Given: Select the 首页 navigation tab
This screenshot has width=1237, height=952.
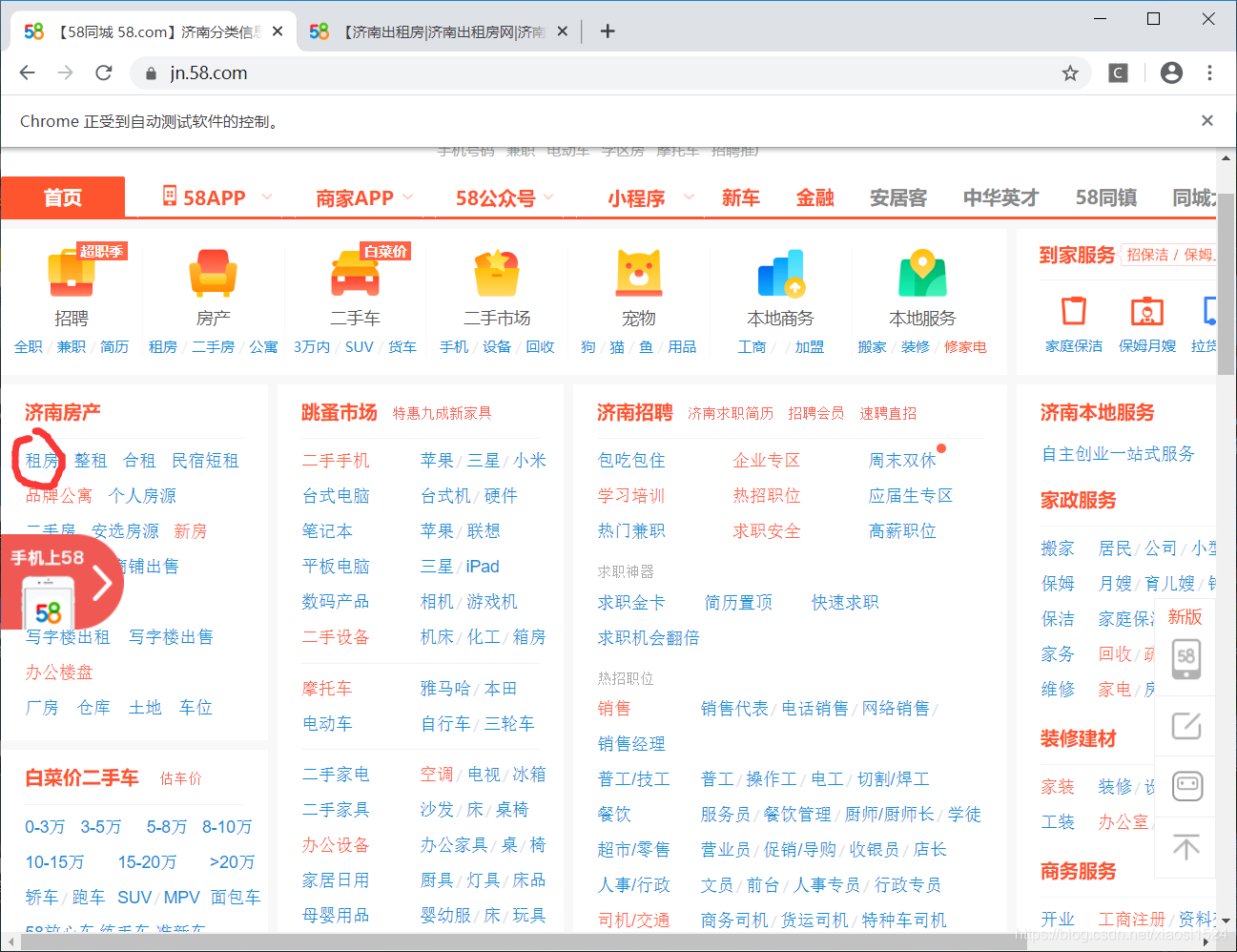Looking at the screenshot, I should (63, 197).
